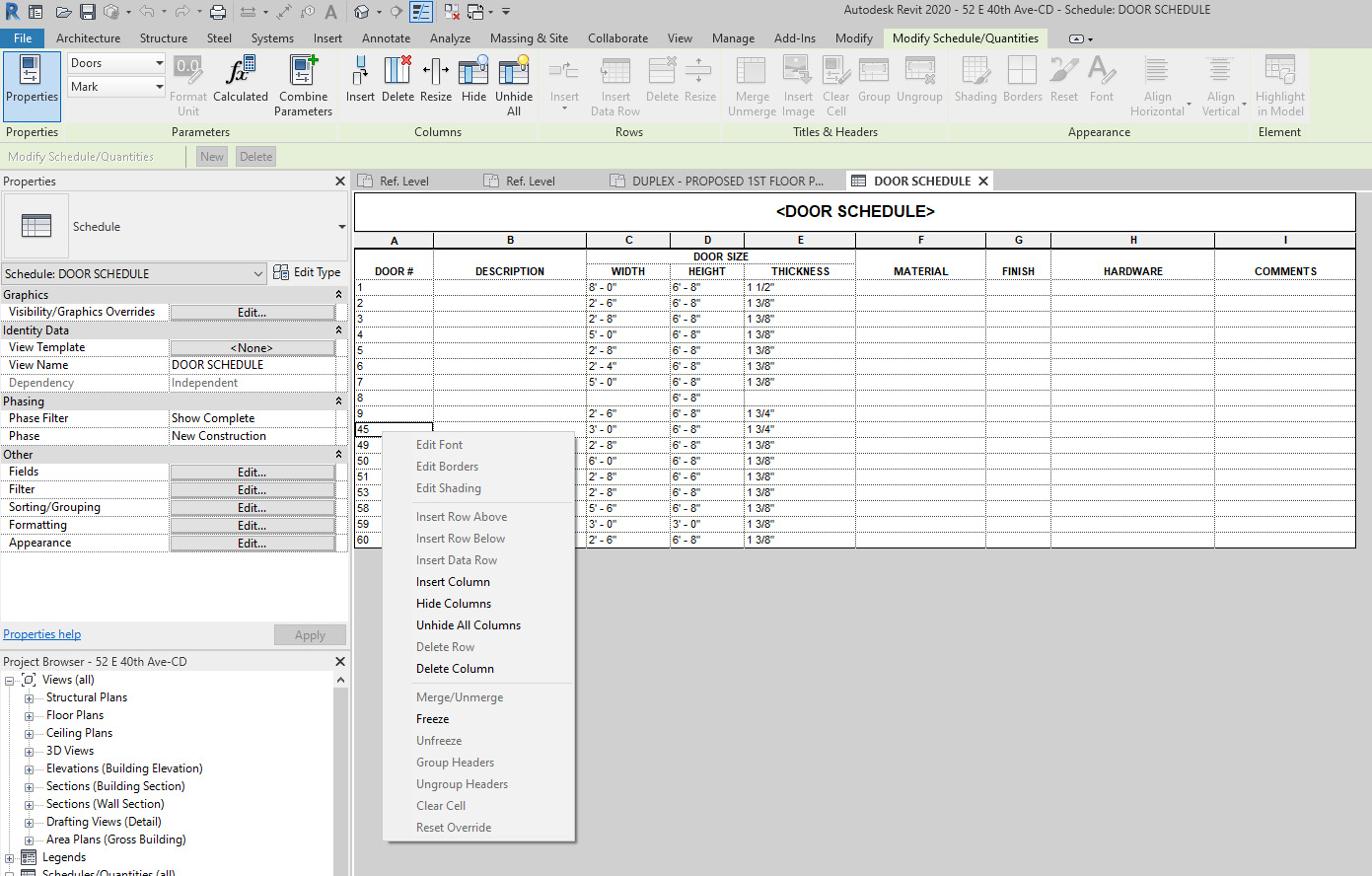Image resolution: width=1372 pixels, height=876 pixels.
Task: Expand the Floor Plans tree node
Action: 29,716
